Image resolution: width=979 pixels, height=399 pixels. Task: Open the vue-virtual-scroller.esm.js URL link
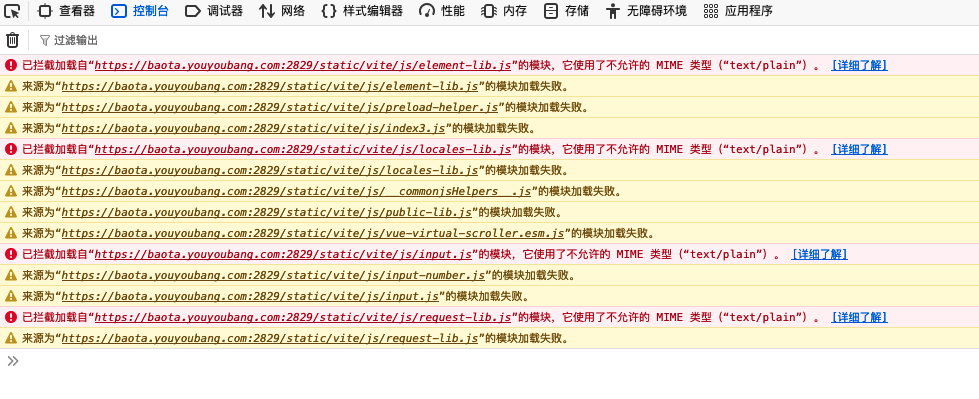313,234
